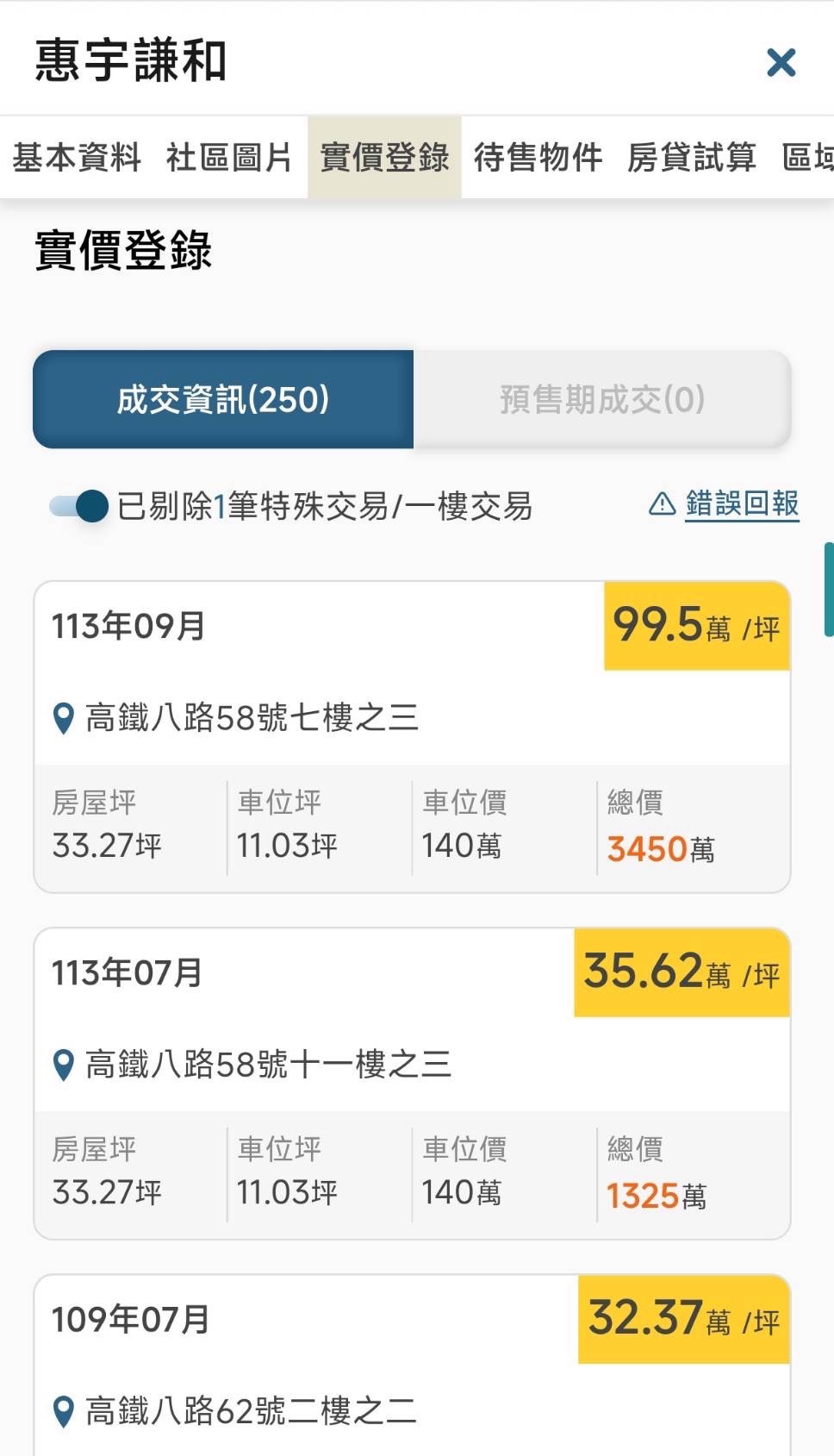Screen dimensions: 834x1456
Task: Click the scrollbar handle on the right edge
Action: (829, 590)
